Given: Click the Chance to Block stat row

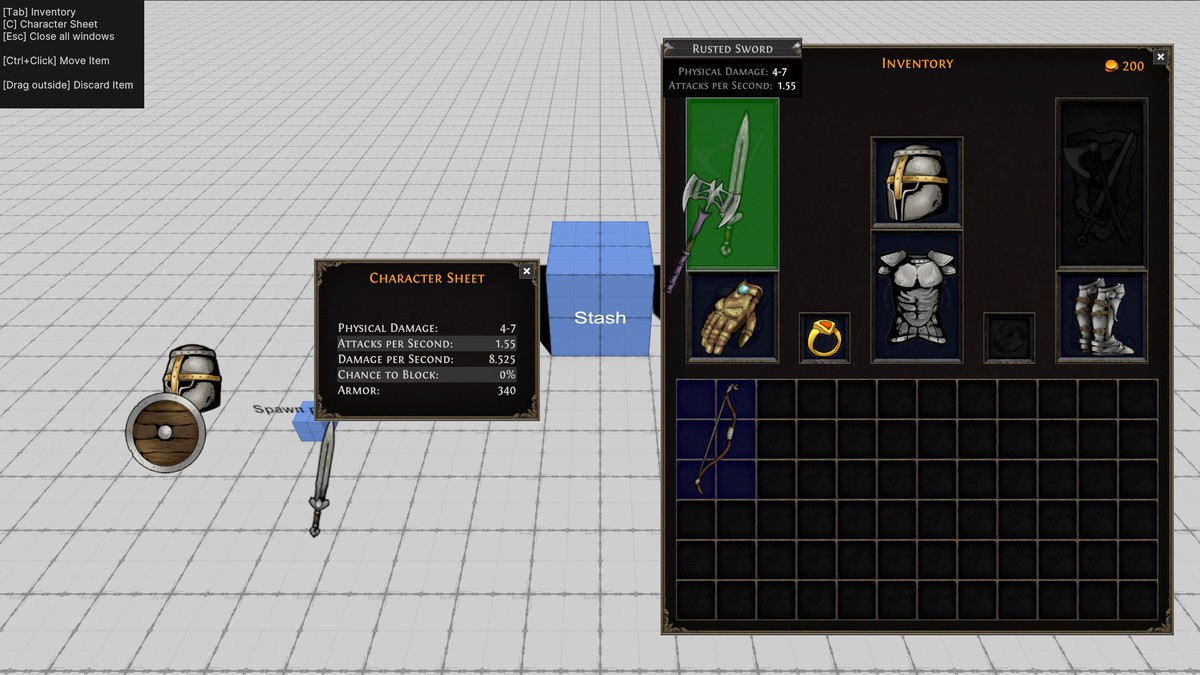Looking at the screenshot, I should [427, 375].
